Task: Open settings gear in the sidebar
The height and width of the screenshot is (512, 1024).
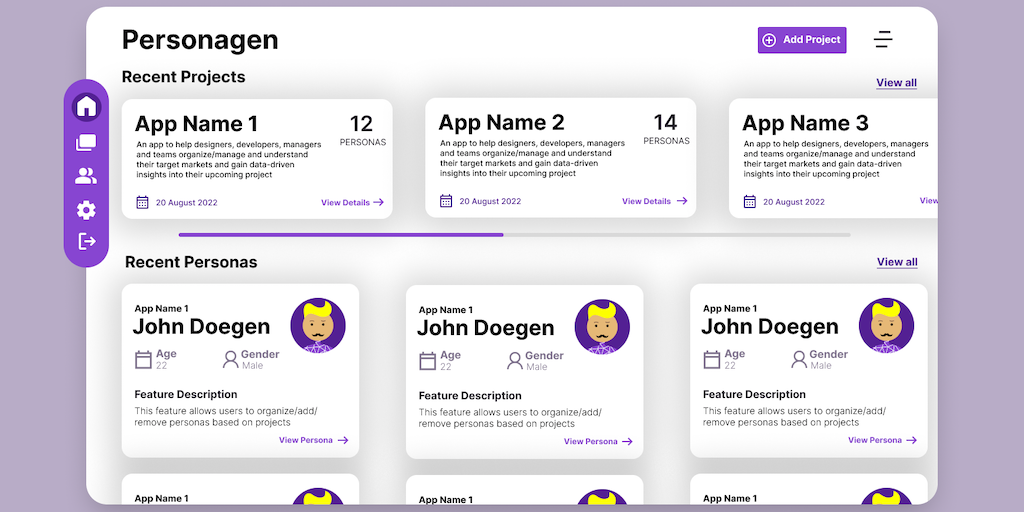Action: [86, 210]
